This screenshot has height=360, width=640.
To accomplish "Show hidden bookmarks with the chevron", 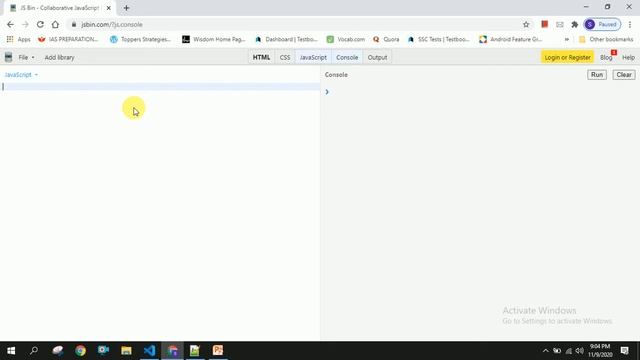I will pos(567,39).
